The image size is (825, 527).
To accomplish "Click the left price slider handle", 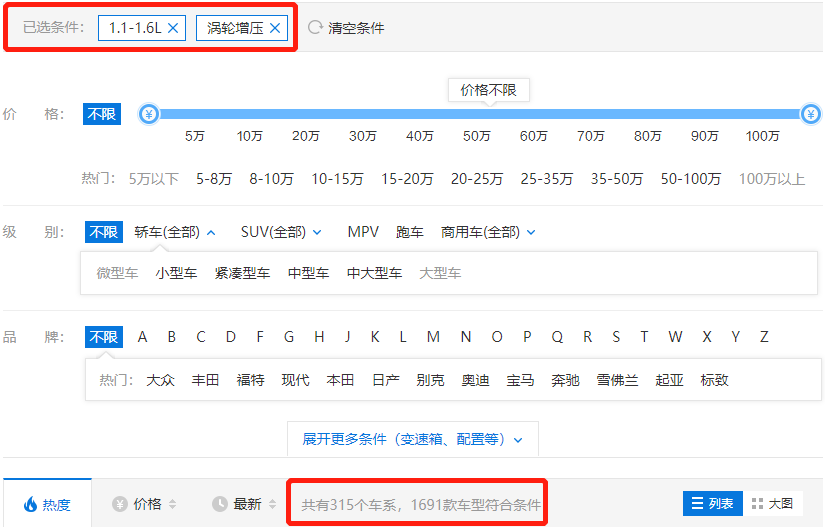I will click(x=149, y=114).
